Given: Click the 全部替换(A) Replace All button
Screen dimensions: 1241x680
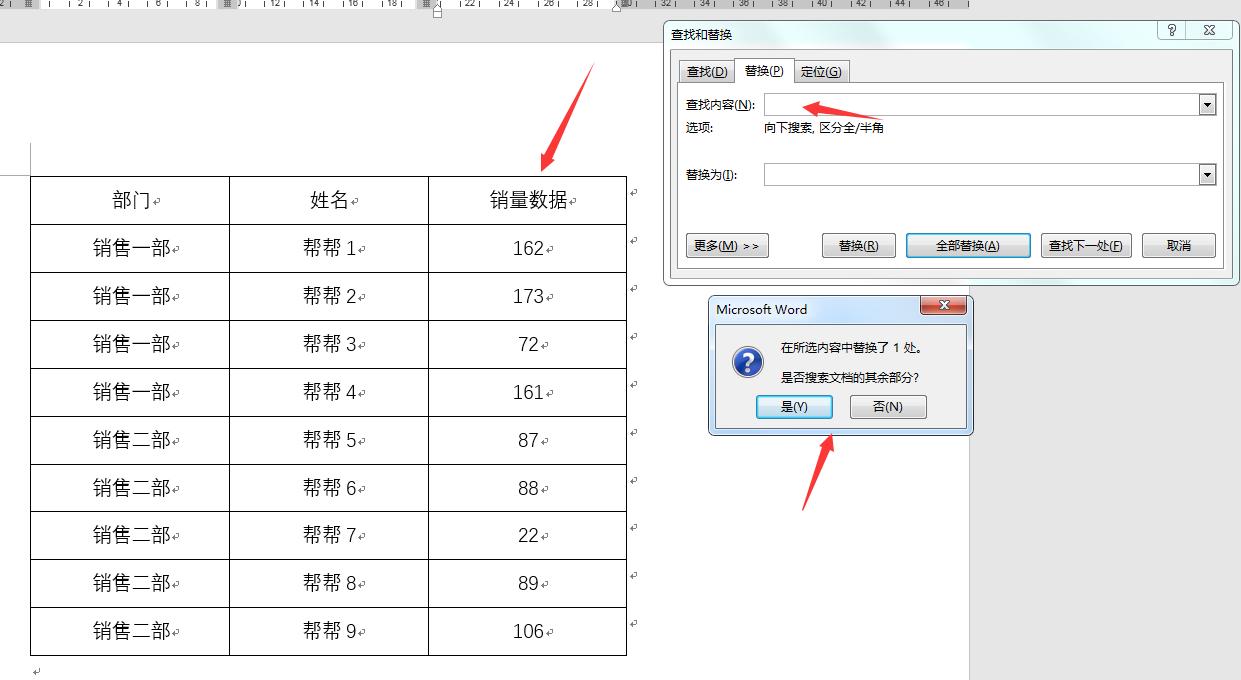Looking at the screenshot, I should click(x=967, y=245).
